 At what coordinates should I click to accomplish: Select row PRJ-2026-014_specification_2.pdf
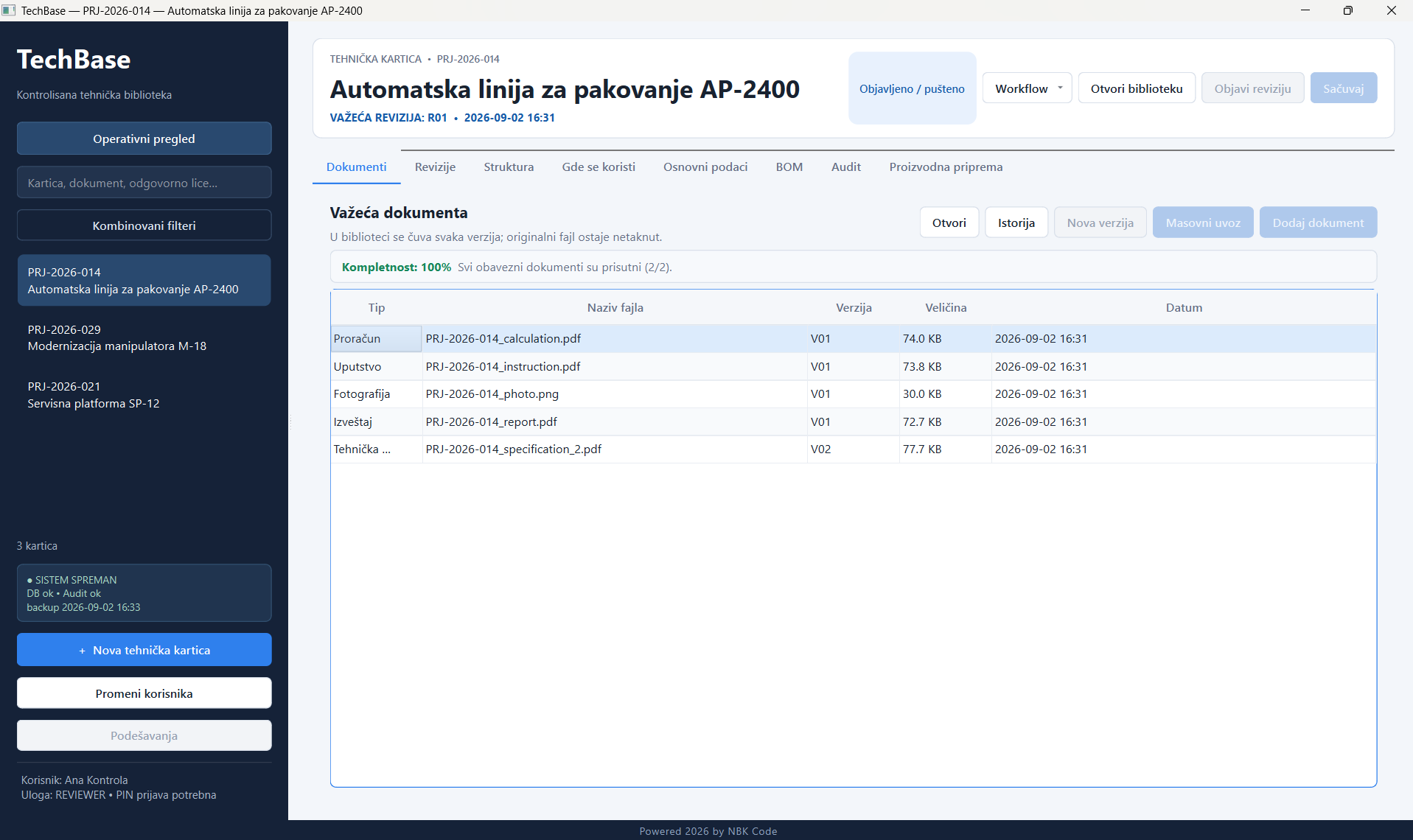(854, 449)
